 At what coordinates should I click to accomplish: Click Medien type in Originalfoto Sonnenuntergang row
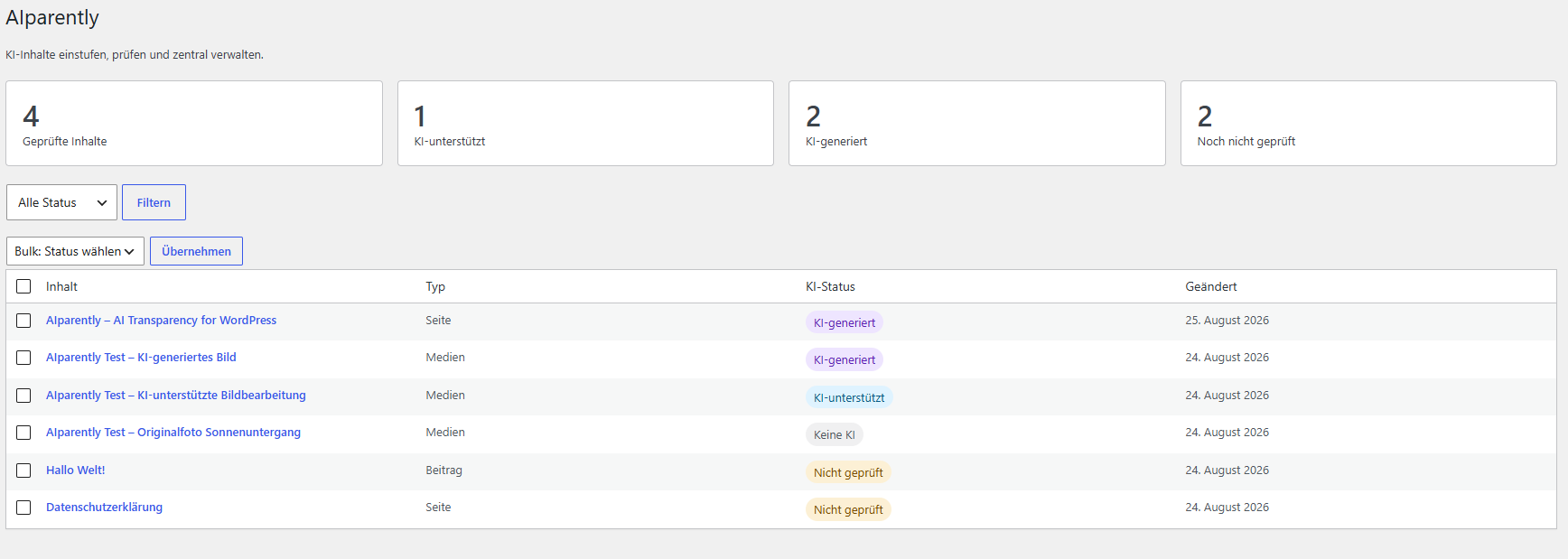point(445,433)
